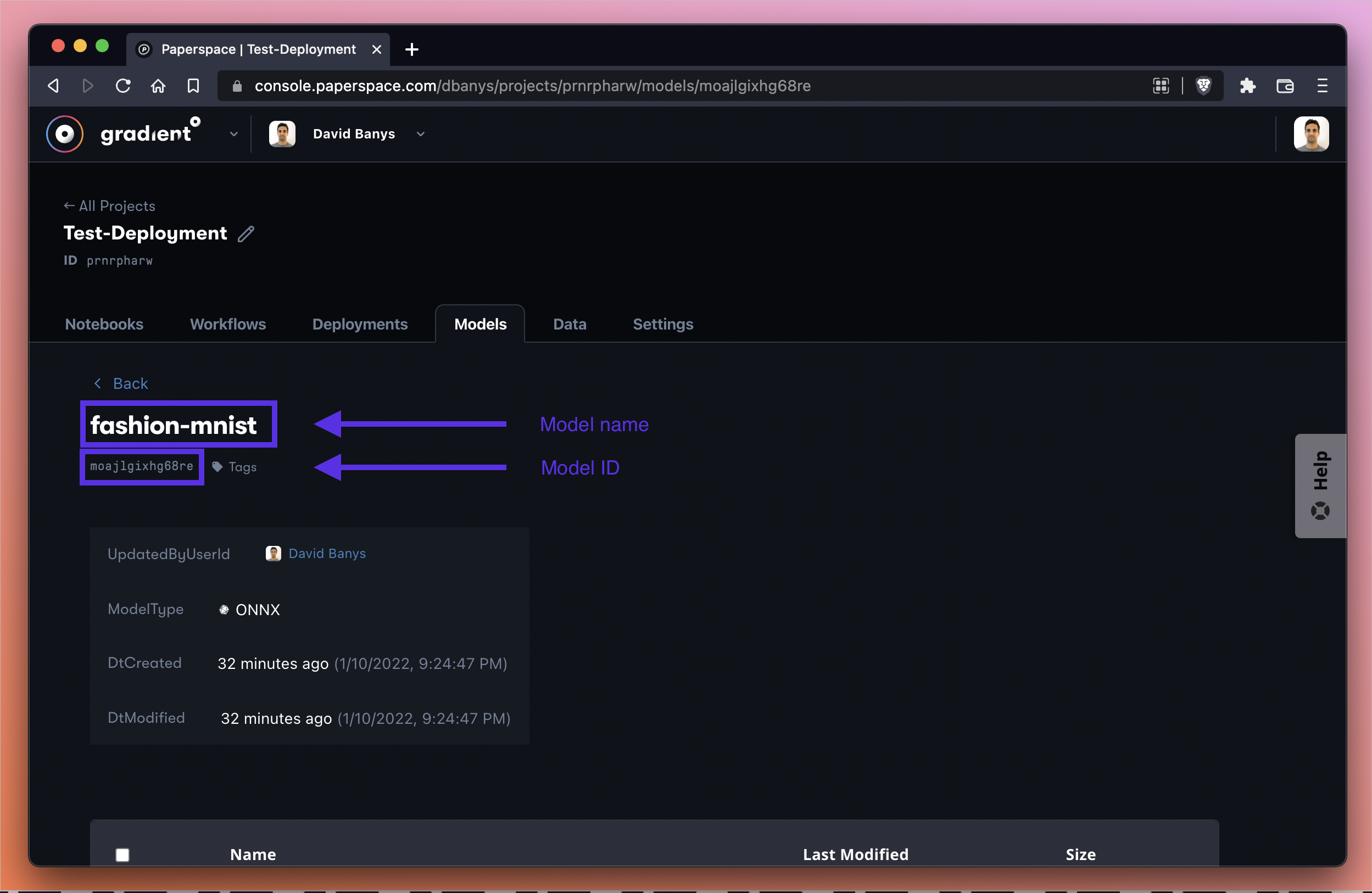Expand the gradient product dropdown chevron
Screen dimensions: 1372x893
(233, 134)
